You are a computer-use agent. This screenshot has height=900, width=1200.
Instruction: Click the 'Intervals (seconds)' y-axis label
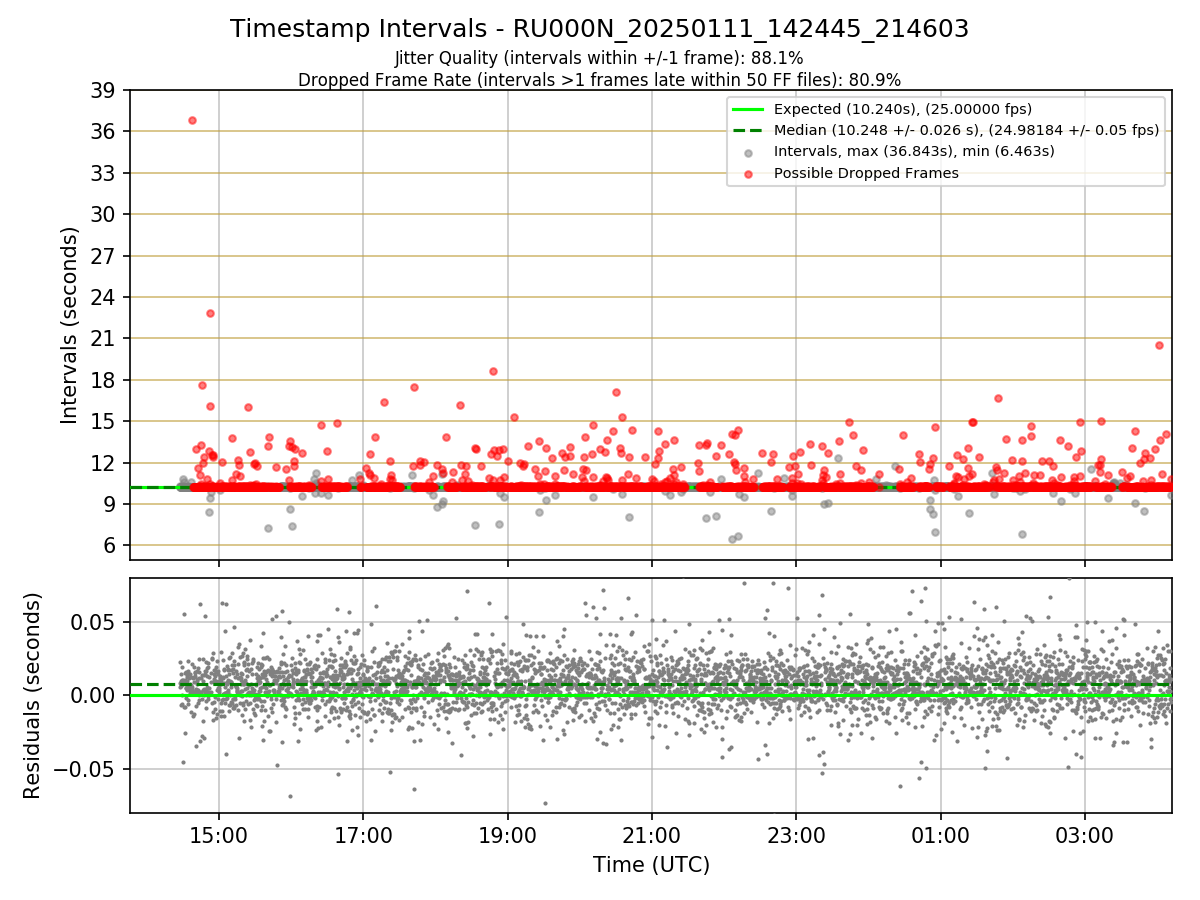click(70, 324)
